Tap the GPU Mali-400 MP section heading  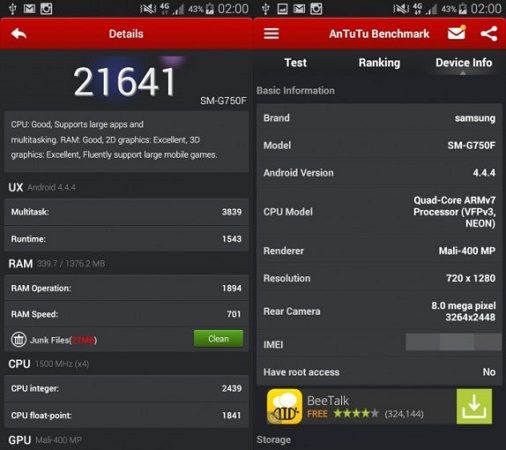45,440
